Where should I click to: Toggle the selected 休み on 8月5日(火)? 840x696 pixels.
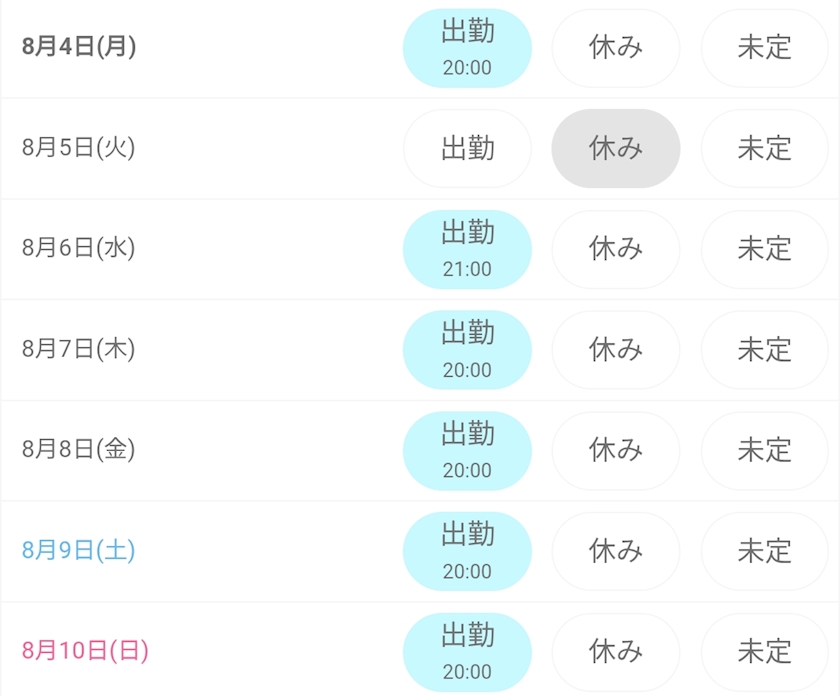pyautogui.click(x=616, y=148)
